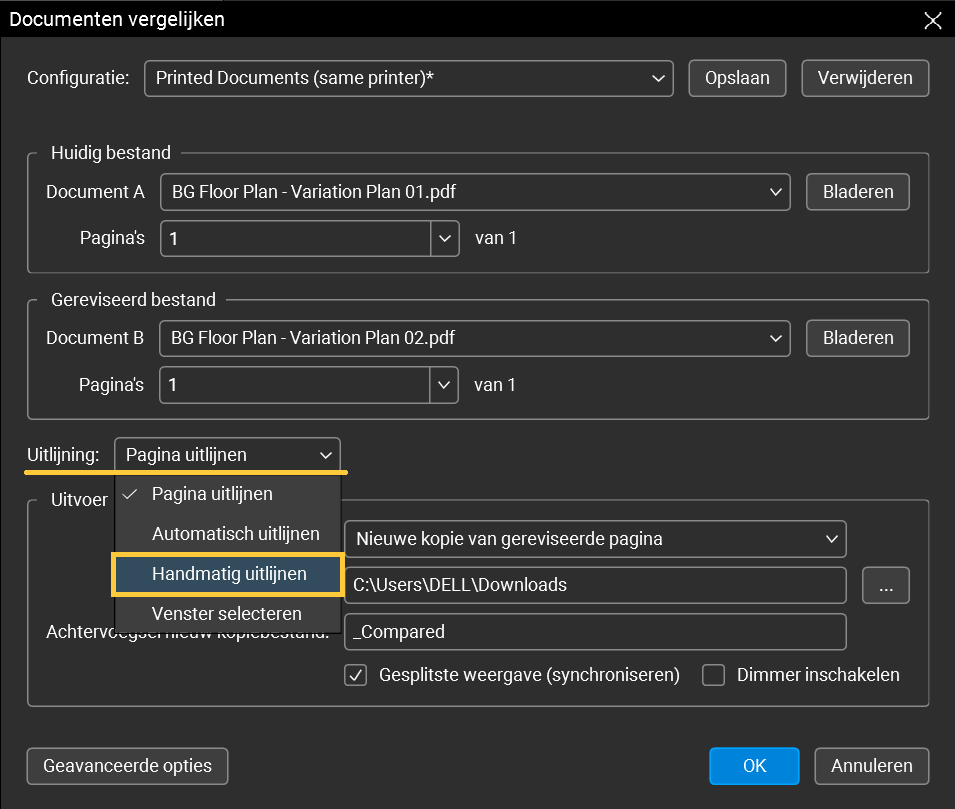Click the Verwijderen button
The width and height of the screenshot is (955, 809).
pos(865,78)
